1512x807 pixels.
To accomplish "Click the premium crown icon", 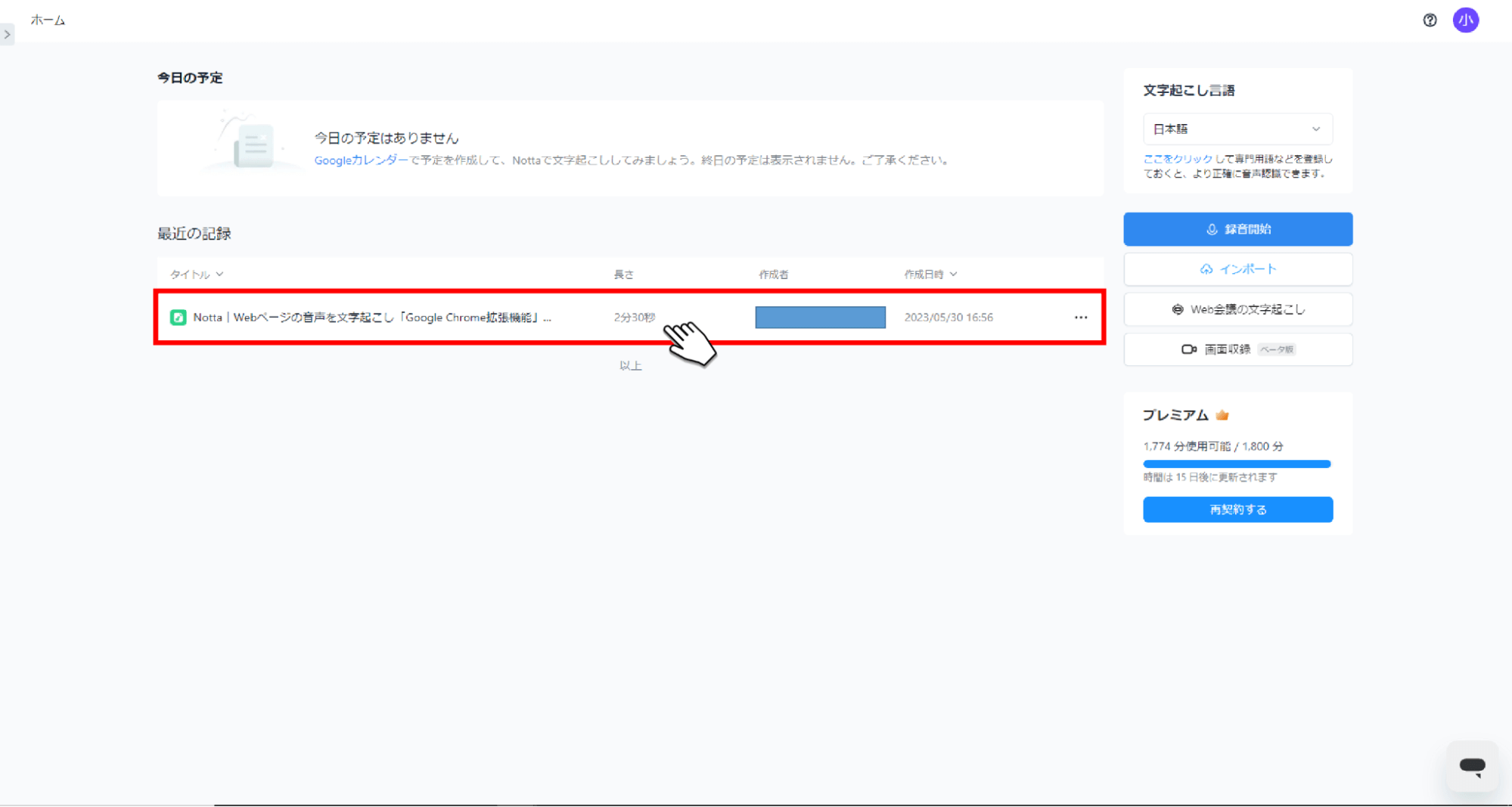I will tap(1222, 415).
